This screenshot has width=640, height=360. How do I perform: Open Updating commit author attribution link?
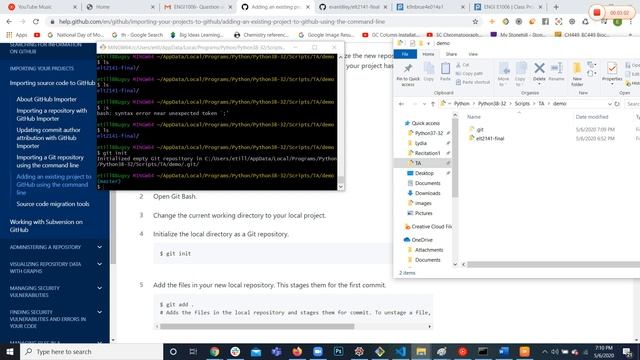click(48, 138)
